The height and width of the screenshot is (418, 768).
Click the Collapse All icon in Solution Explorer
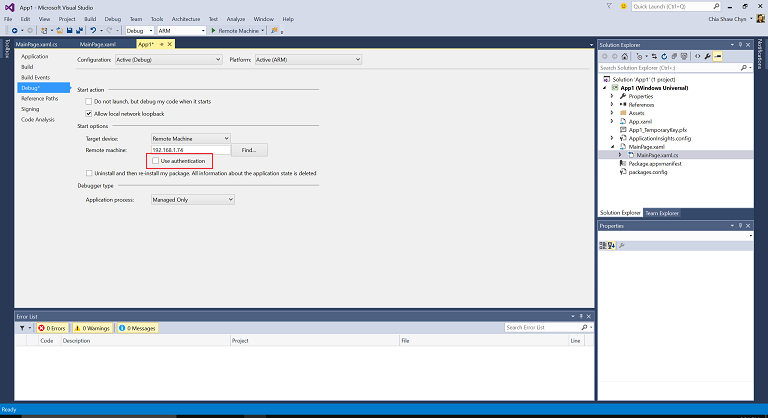(674, 56)
